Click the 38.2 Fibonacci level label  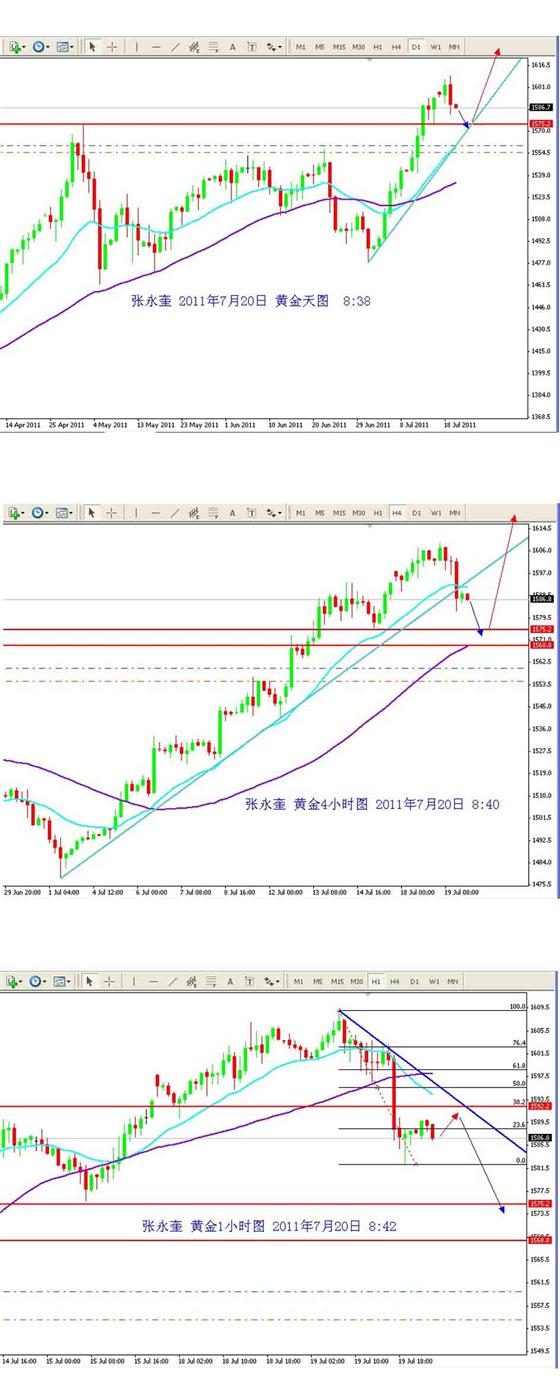(520, 1101)
